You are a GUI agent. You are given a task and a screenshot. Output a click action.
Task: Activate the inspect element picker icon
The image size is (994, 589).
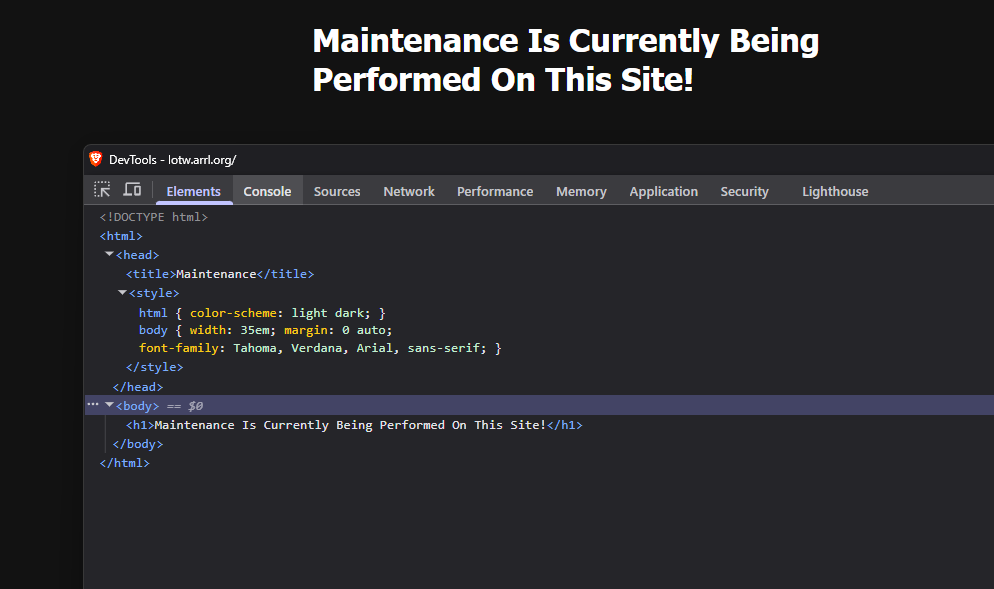click(x=102, y=190)
